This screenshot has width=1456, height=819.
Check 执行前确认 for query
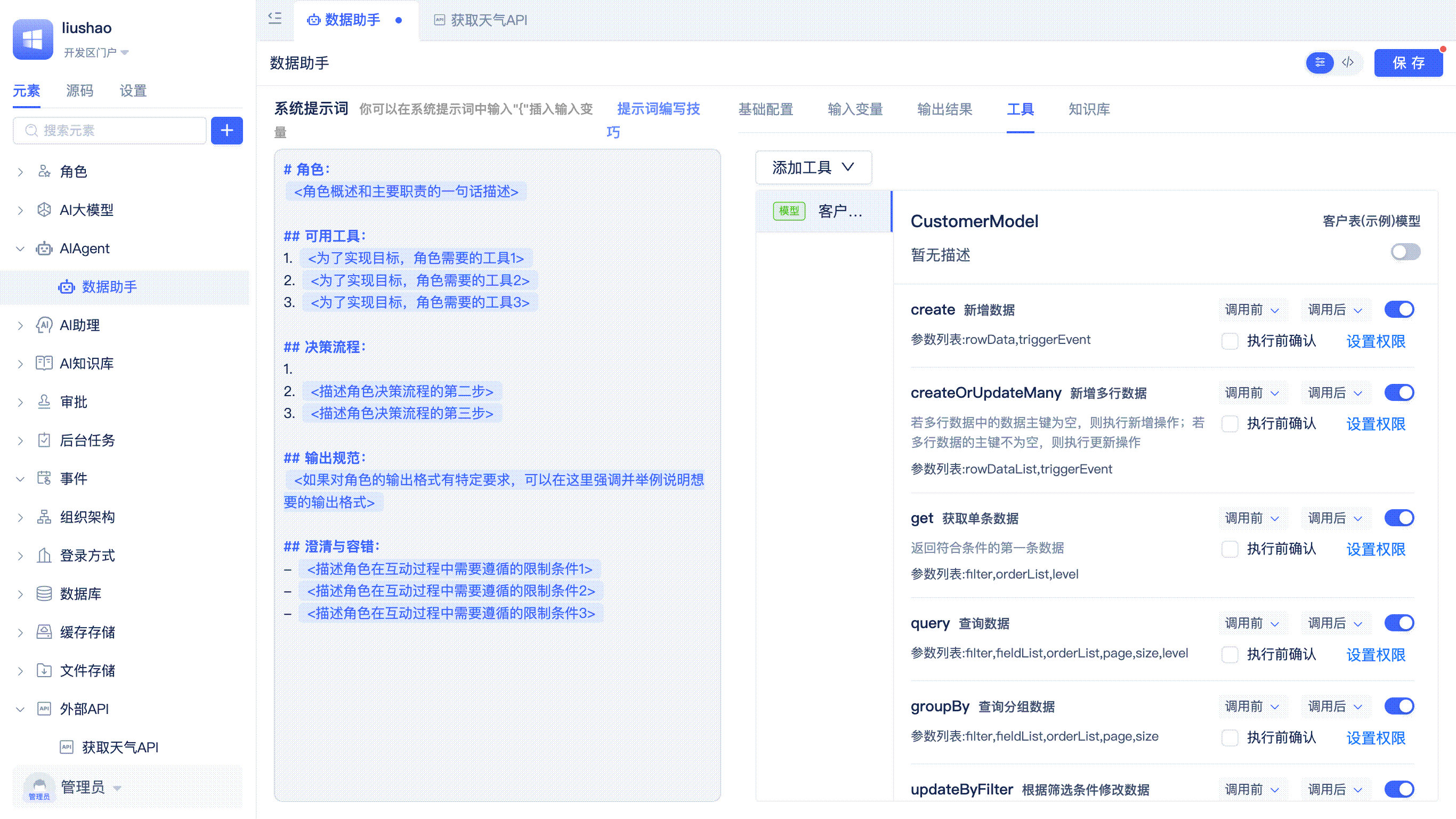1230,655
